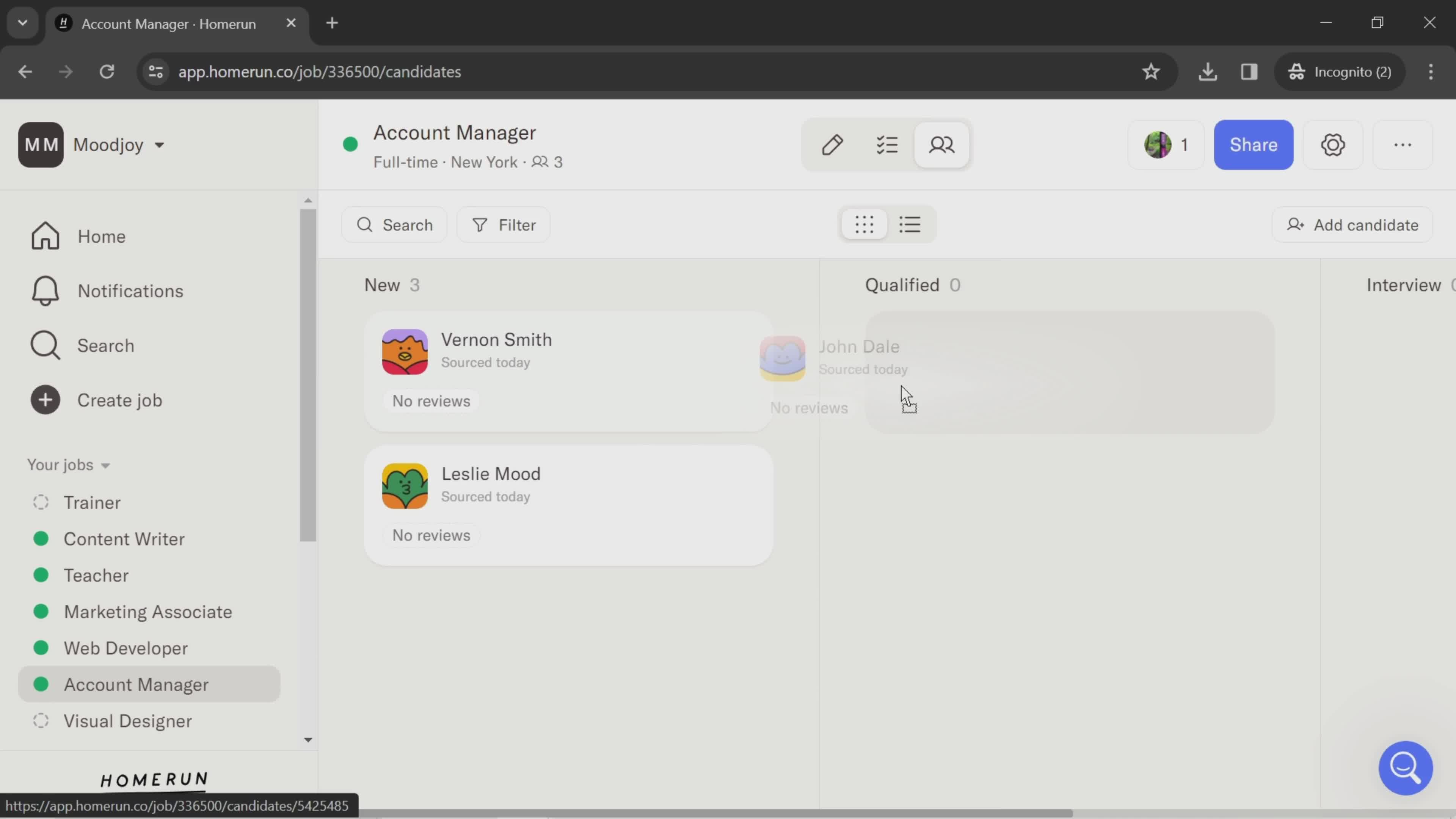Click the checklist/scoring icon in toolbar
This screenshot has height=819, width=1456.
point(886,145)
